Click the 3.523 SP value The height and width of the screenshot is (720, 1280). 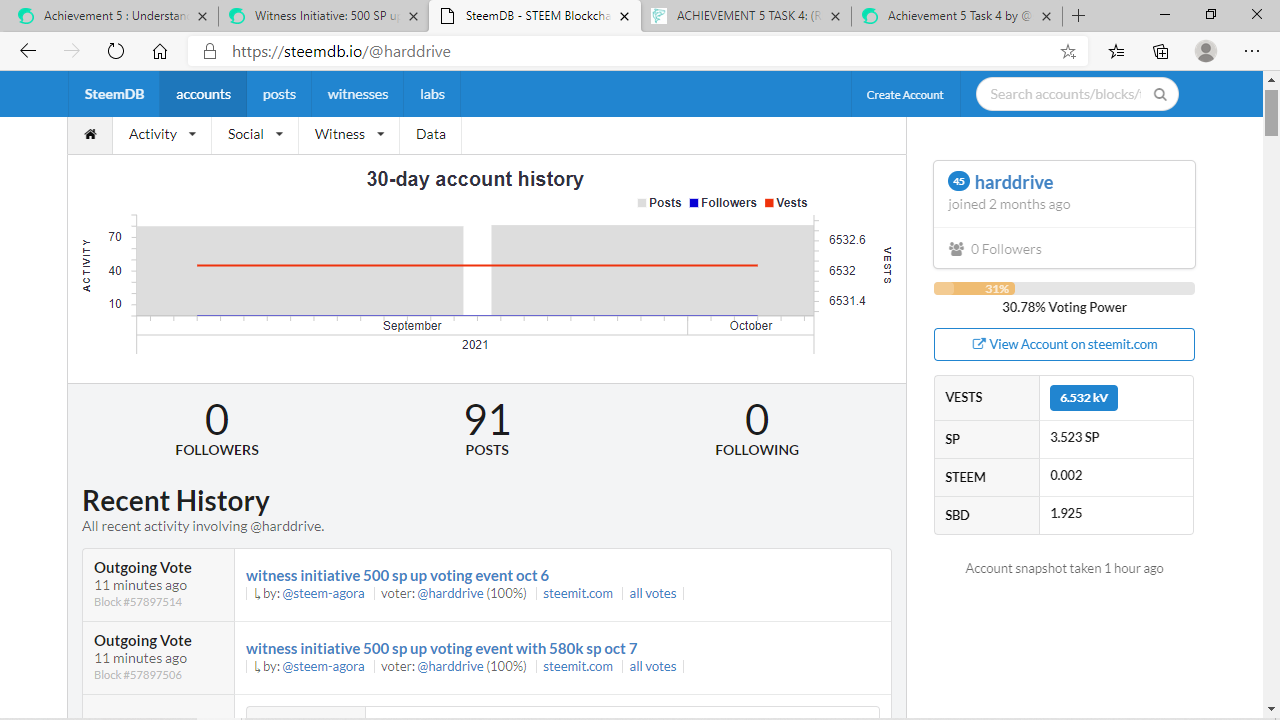pos(1075,438)
